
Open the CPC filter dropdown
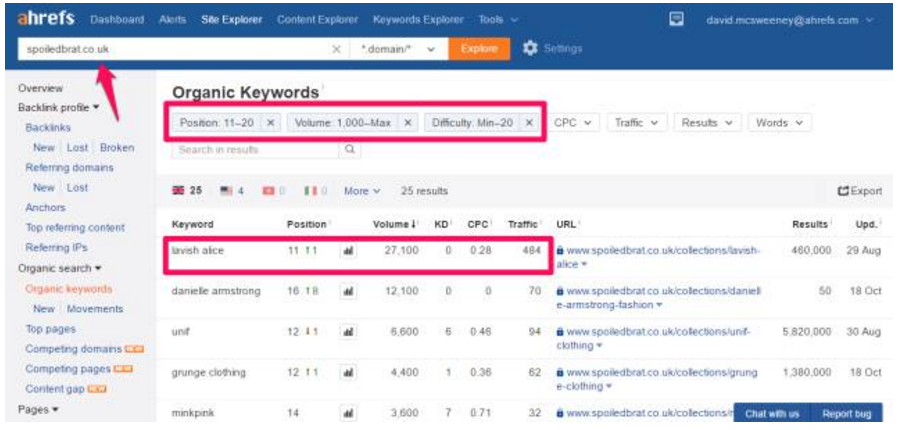click(x=573, y=123)
